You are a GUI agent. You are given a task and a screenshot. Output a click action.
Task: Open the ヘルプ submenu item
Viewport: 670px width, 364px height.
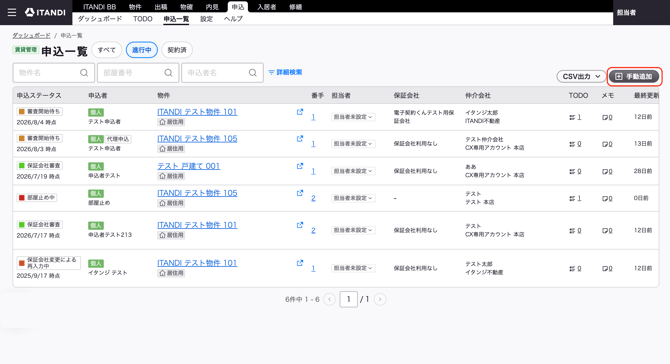[233, 19]
